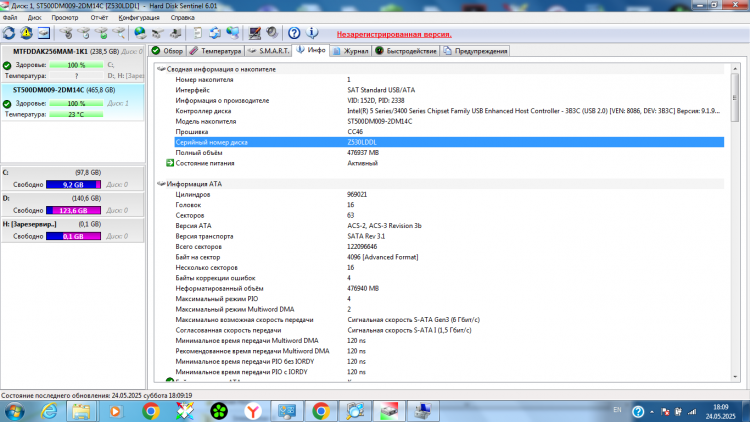Click the blue info about icon
Screen dimensions: 750x422
point(312,33)
